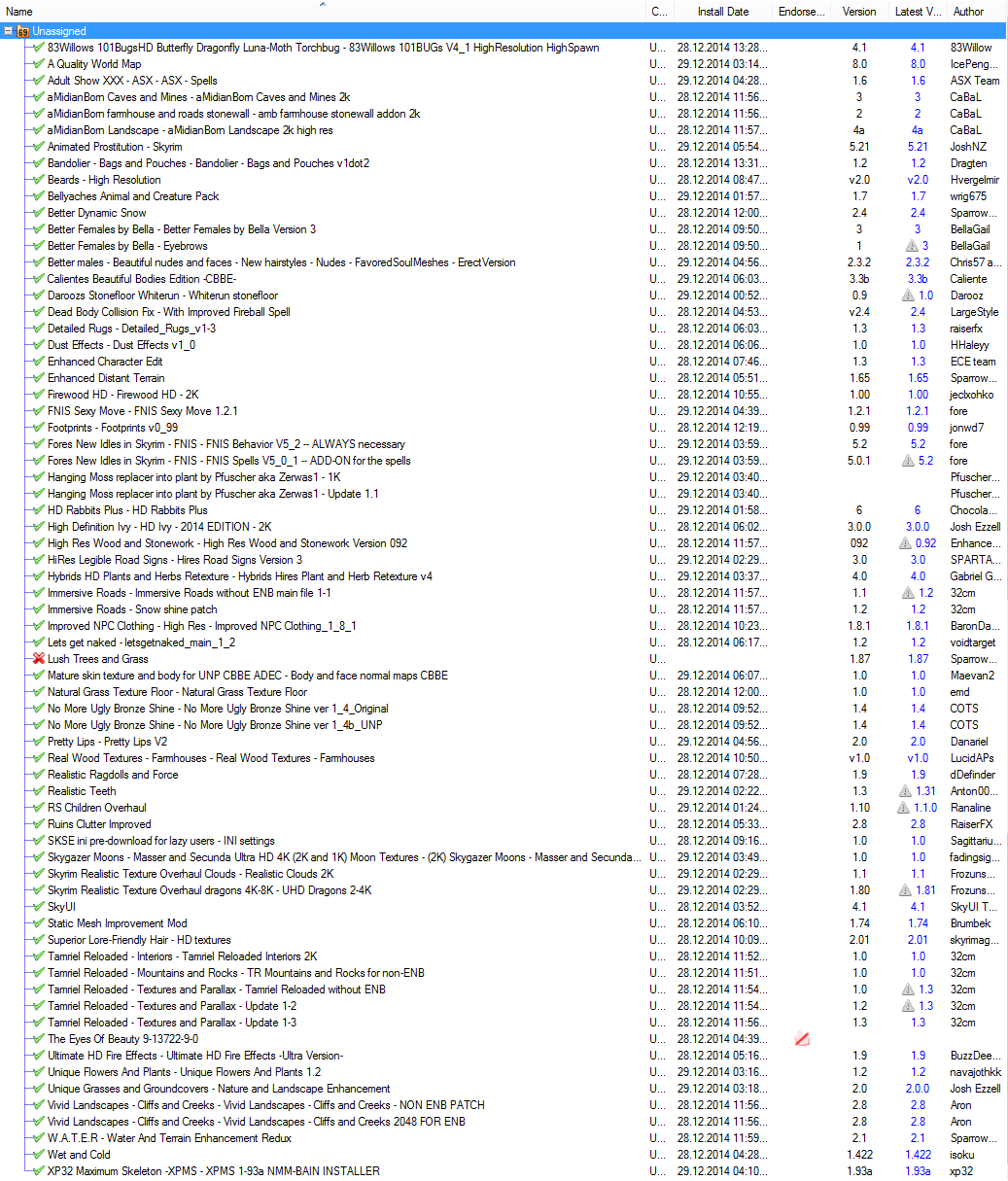
Task: Toggle active checkmark for A Quality World Map
Action: (39, 64)
